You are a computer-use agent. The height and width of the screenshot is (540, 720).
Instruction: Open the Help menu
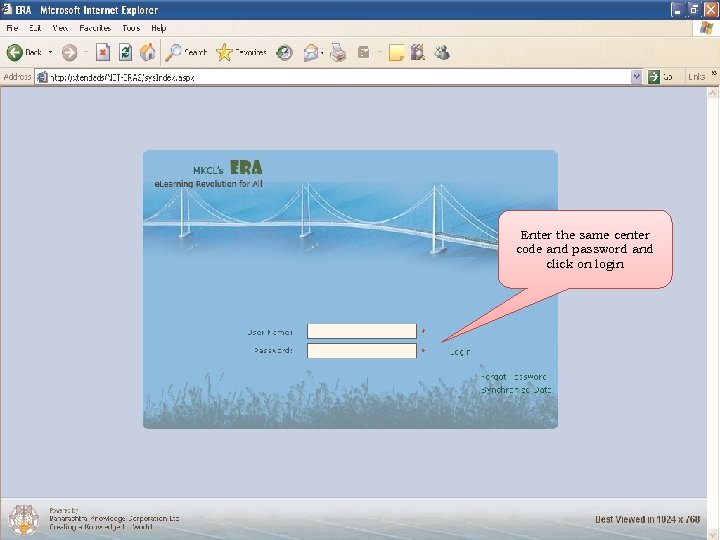[159, 28]
